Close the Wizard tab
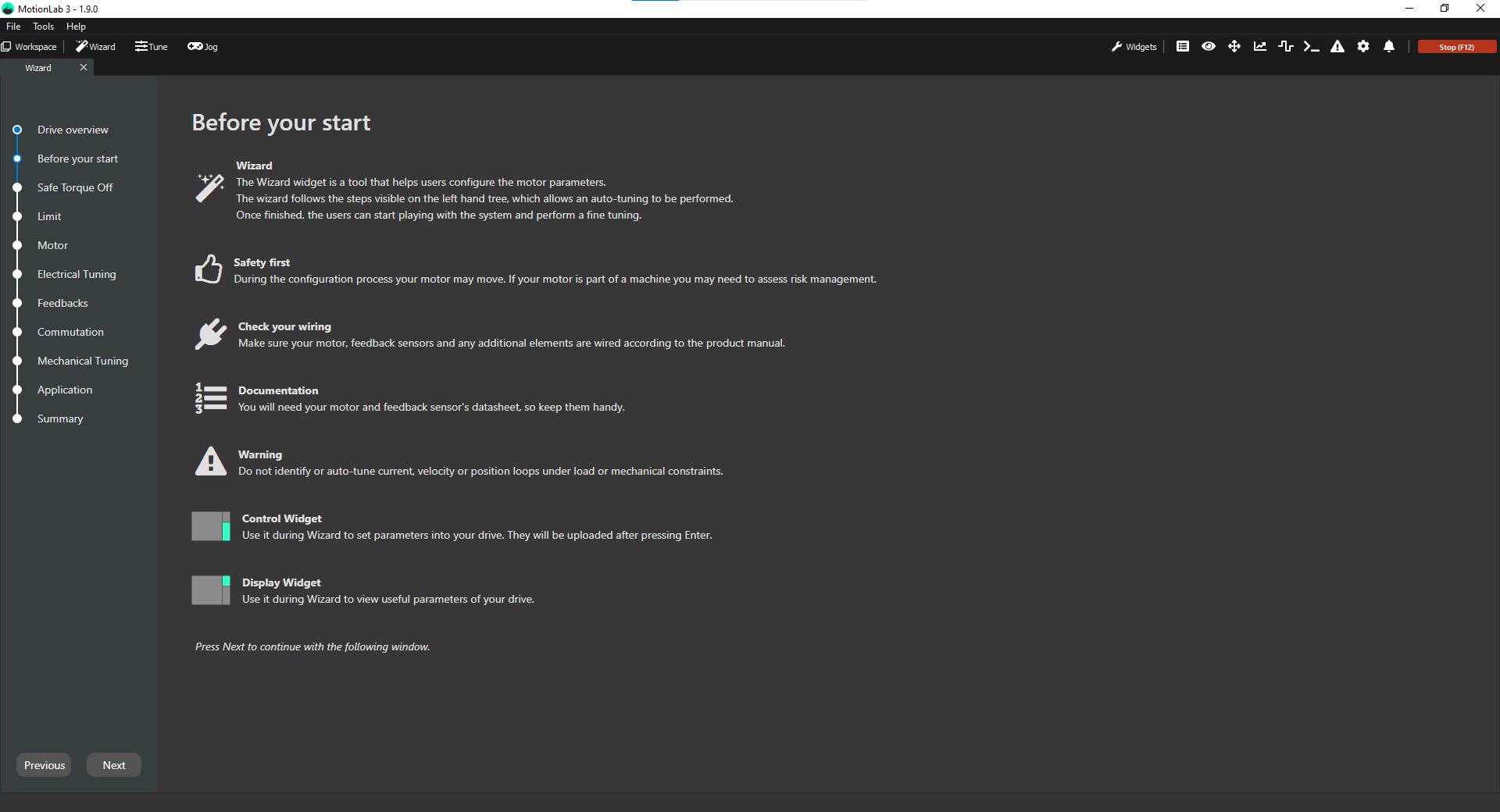Image resolution: width=1500 pixels, height=812 pixels. coord(84,68)
